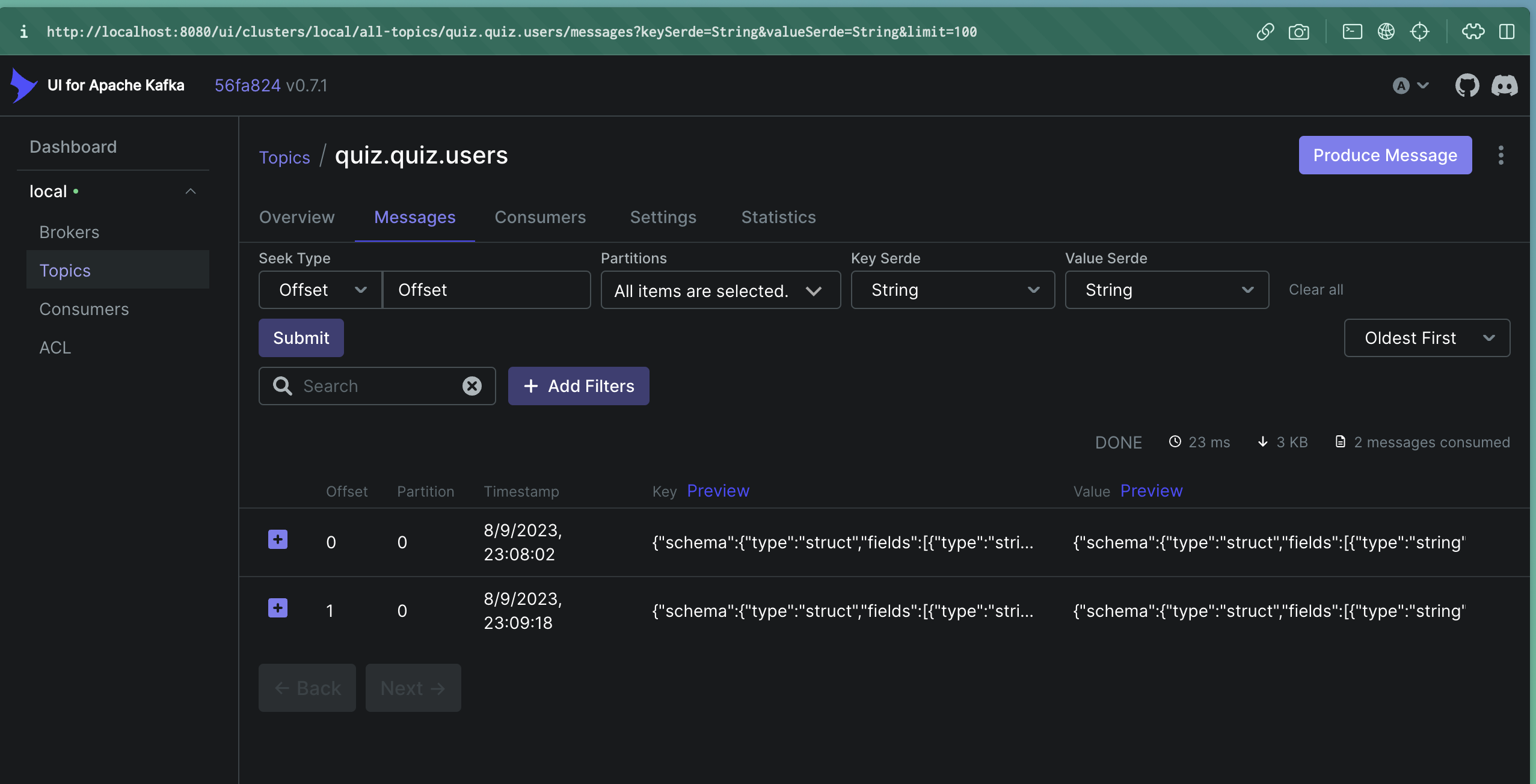Open the GitHub repository icon
Screen dimensions: 1536x784
pyautogui.click(x=1467, y=85)
